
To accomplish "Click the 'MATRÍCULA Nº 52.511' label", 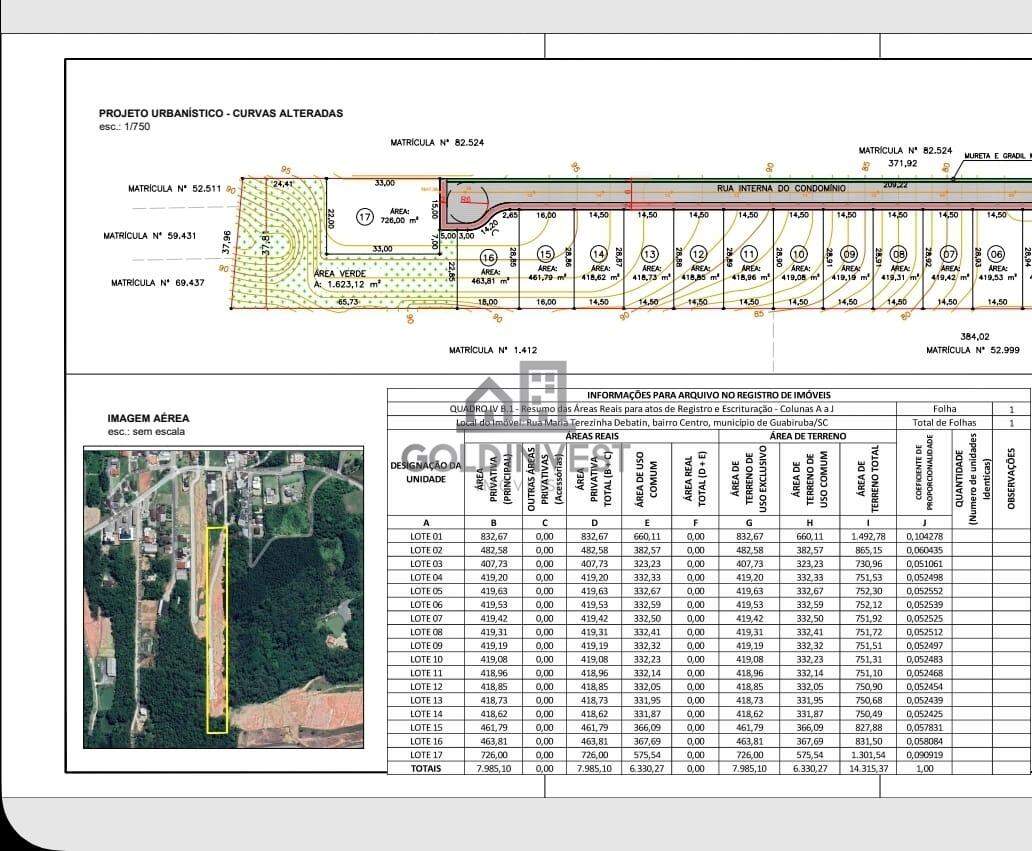I will tap(174, 189).
